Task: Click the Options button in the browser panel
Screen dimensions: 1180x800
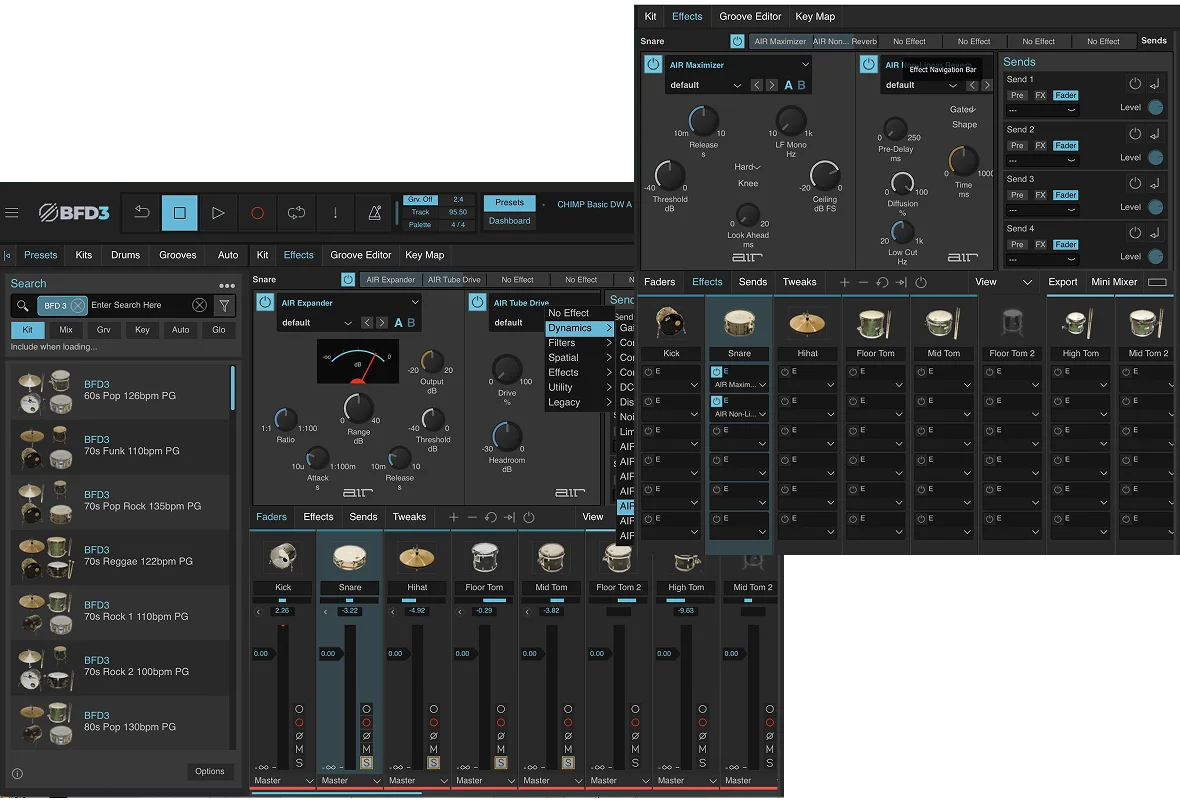Action: [211, 771]
